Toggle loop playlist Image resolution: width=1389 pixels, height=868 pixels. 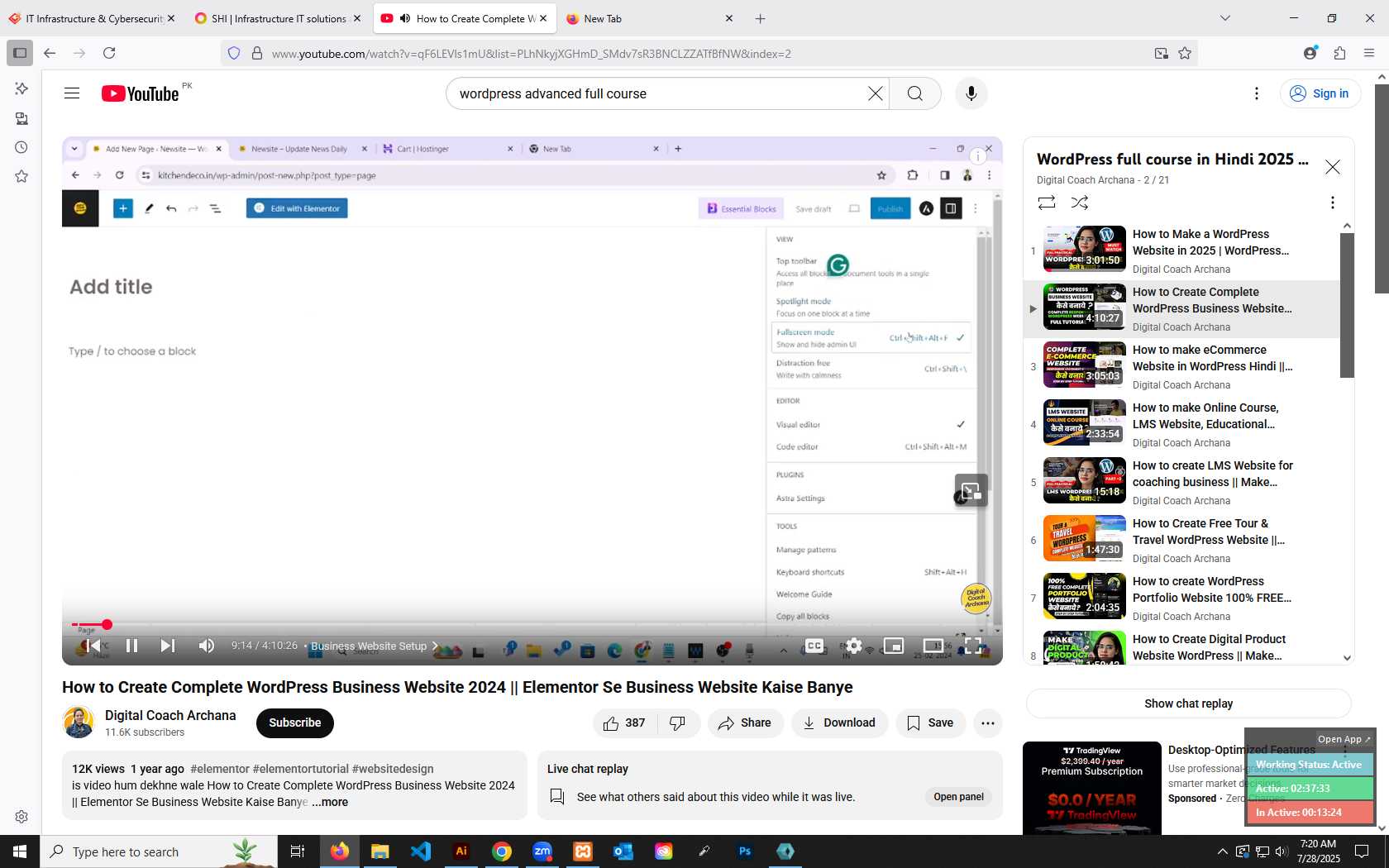1047,203
